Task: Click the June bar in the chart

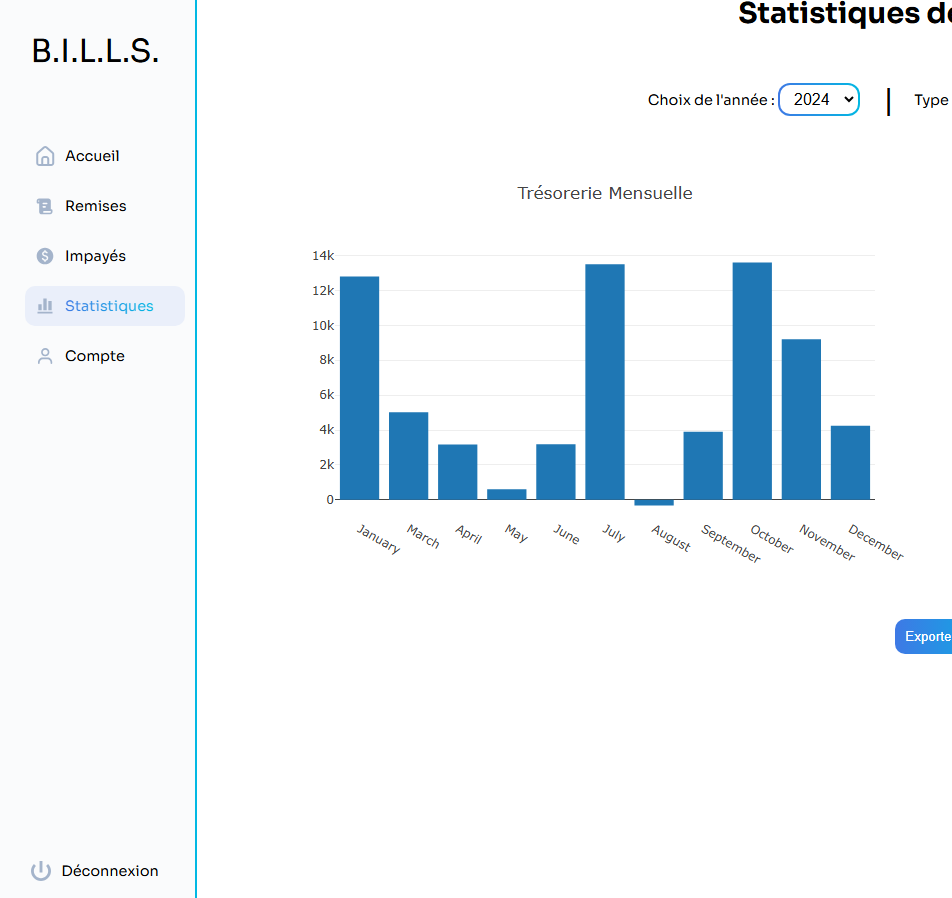Action: coord(556,472)
